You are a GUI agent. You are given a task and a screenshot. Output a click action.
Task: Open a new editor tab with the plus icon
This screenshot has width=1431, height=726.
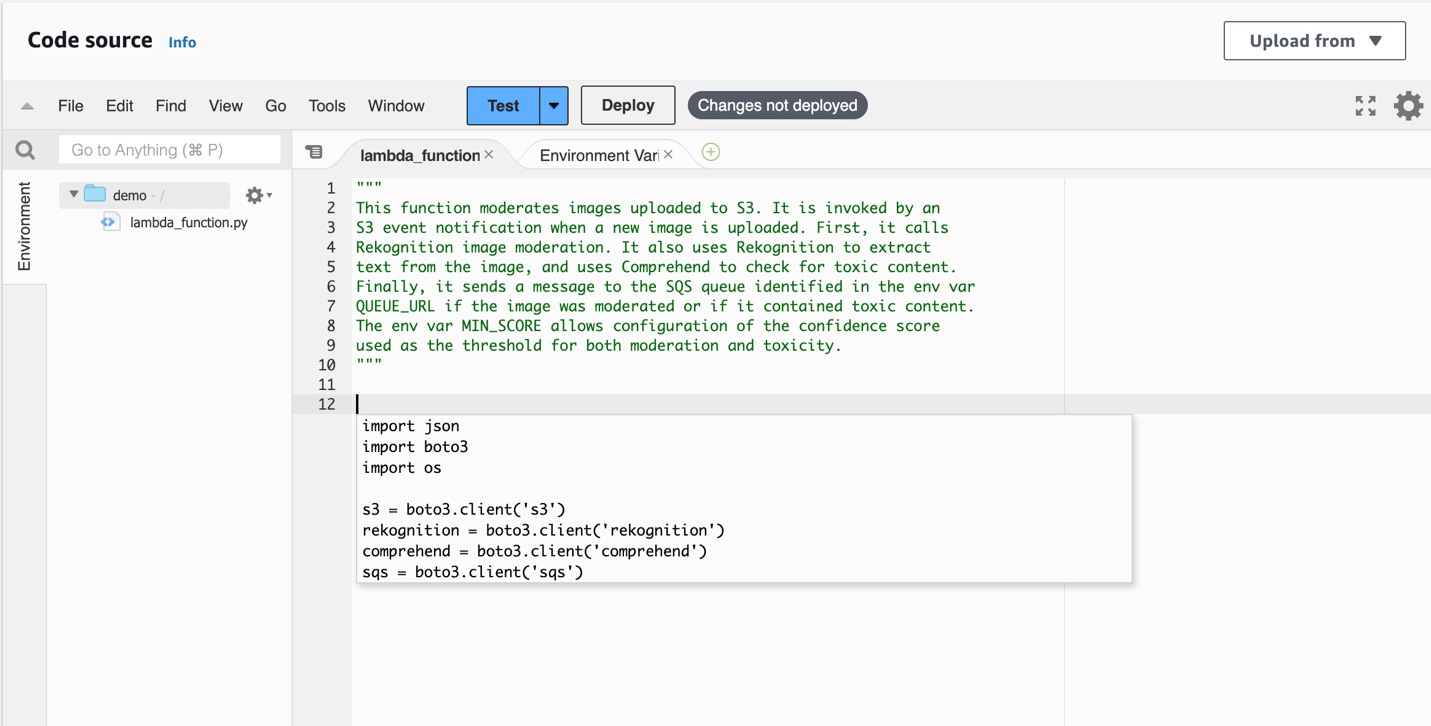[x=710, y=152]
